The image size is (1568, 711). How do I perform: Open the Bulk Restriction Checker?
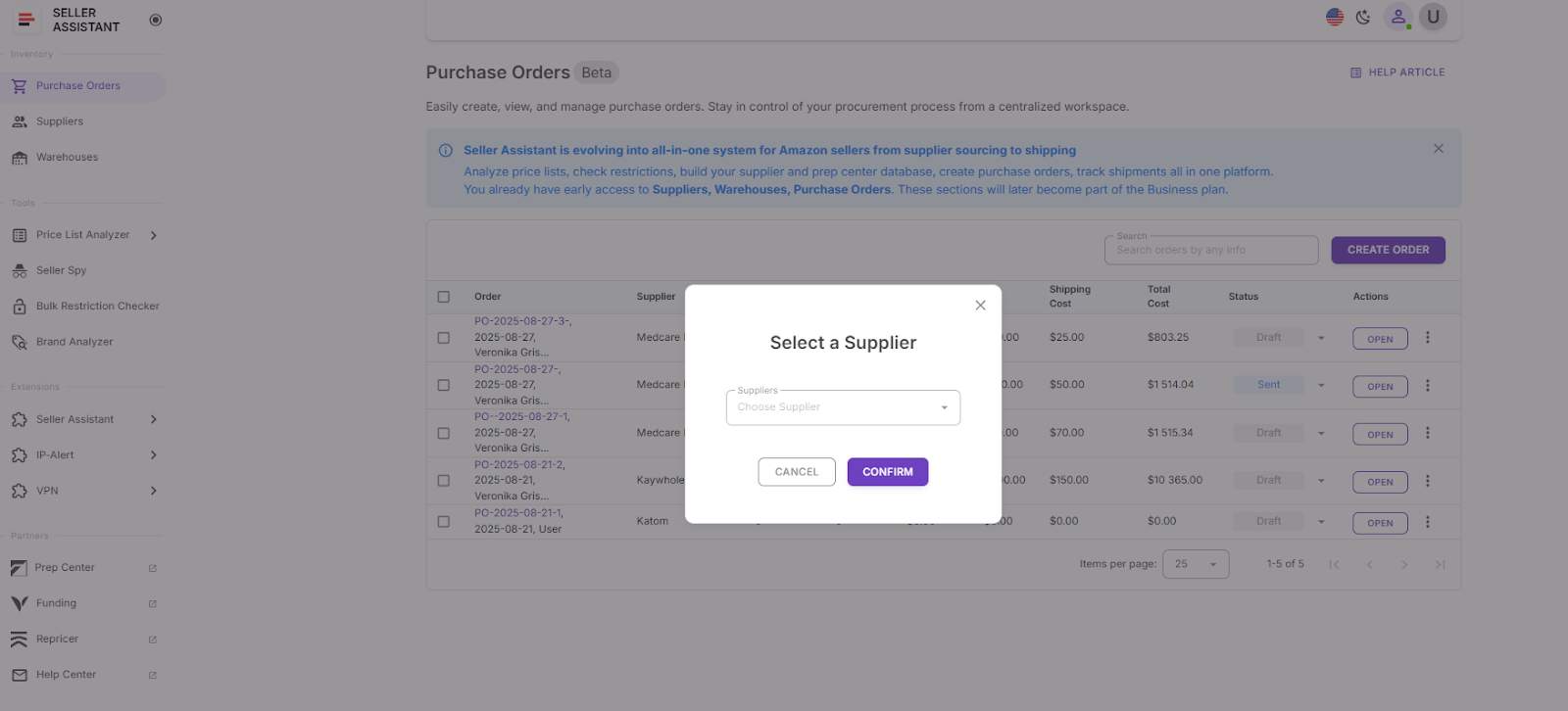click(97, 306)
